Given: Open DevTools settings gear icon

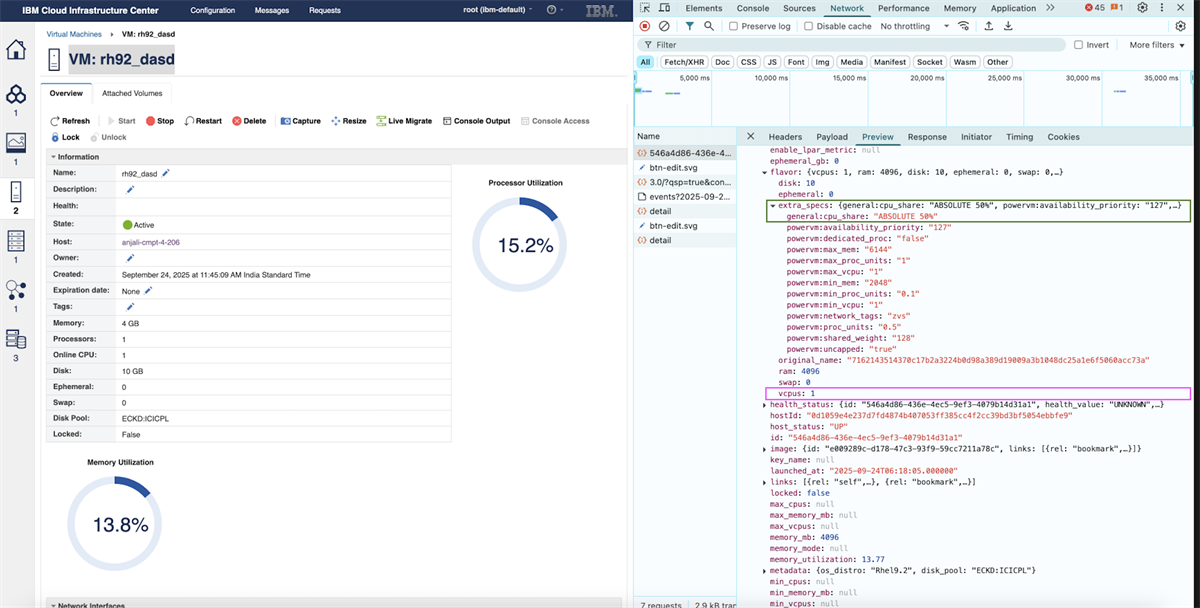Looking at the screenshot, I should coord(1142,8).
